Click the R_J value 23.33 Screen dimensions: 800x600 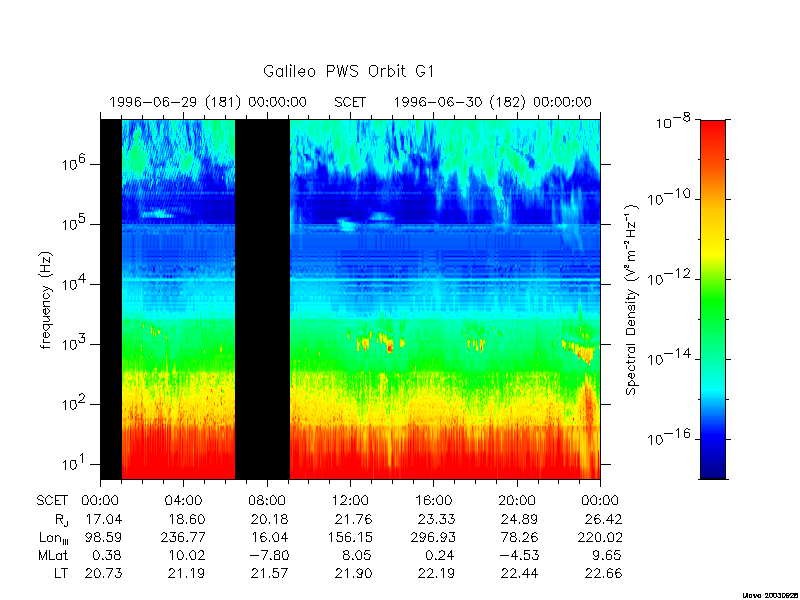(x=436, y=519)
